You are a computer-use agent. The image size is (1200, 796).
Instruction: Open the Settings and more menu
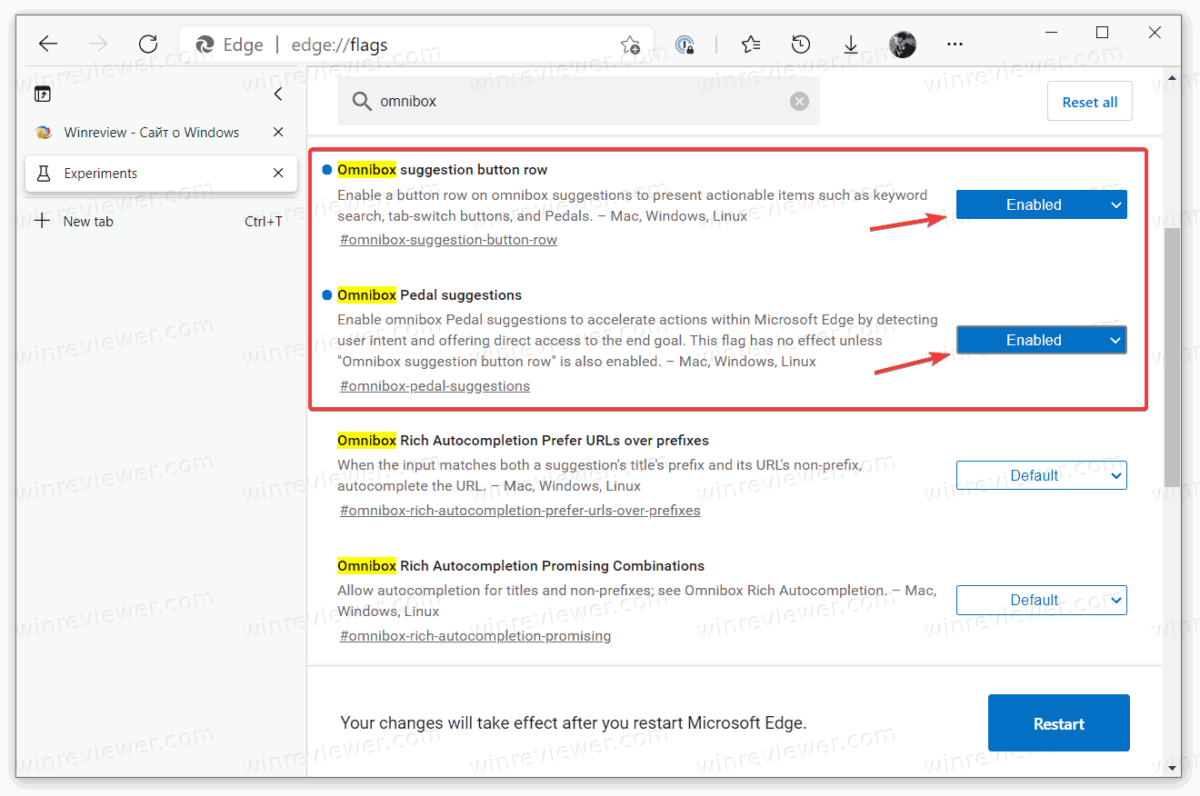pyautogui.click(x=955, y=44)
